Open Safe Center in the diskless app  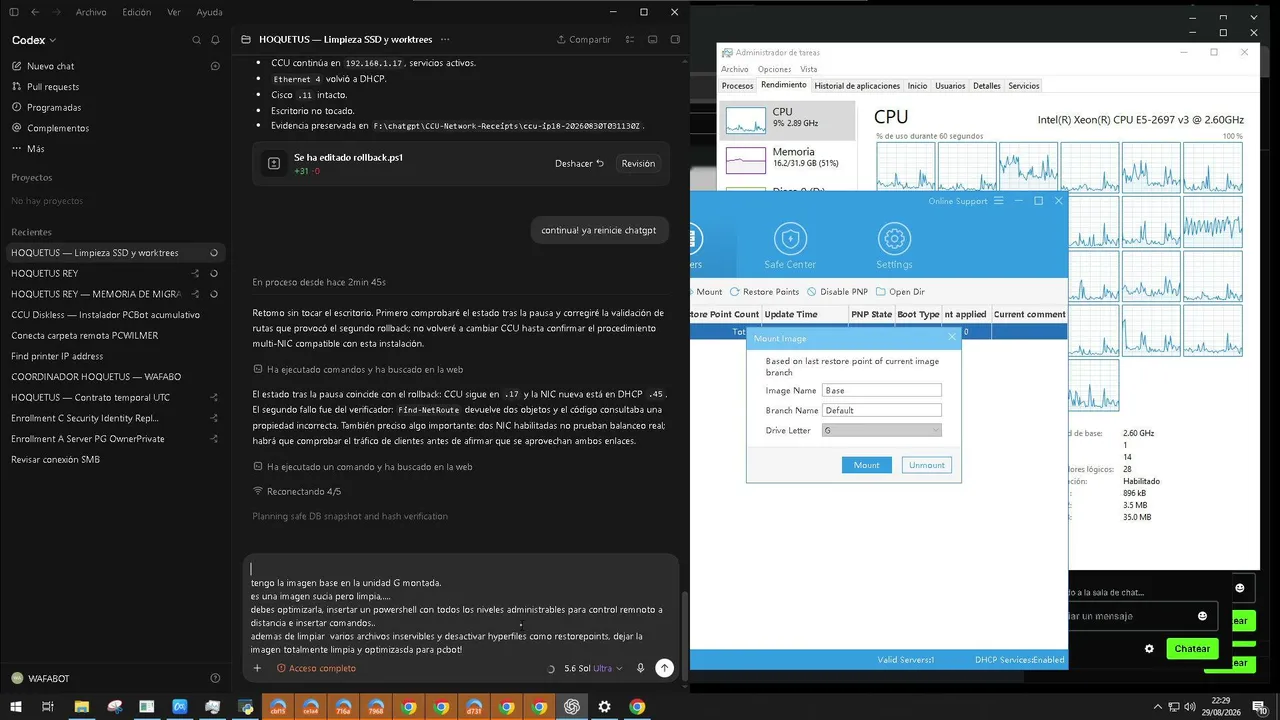click(x=791, y=247)
